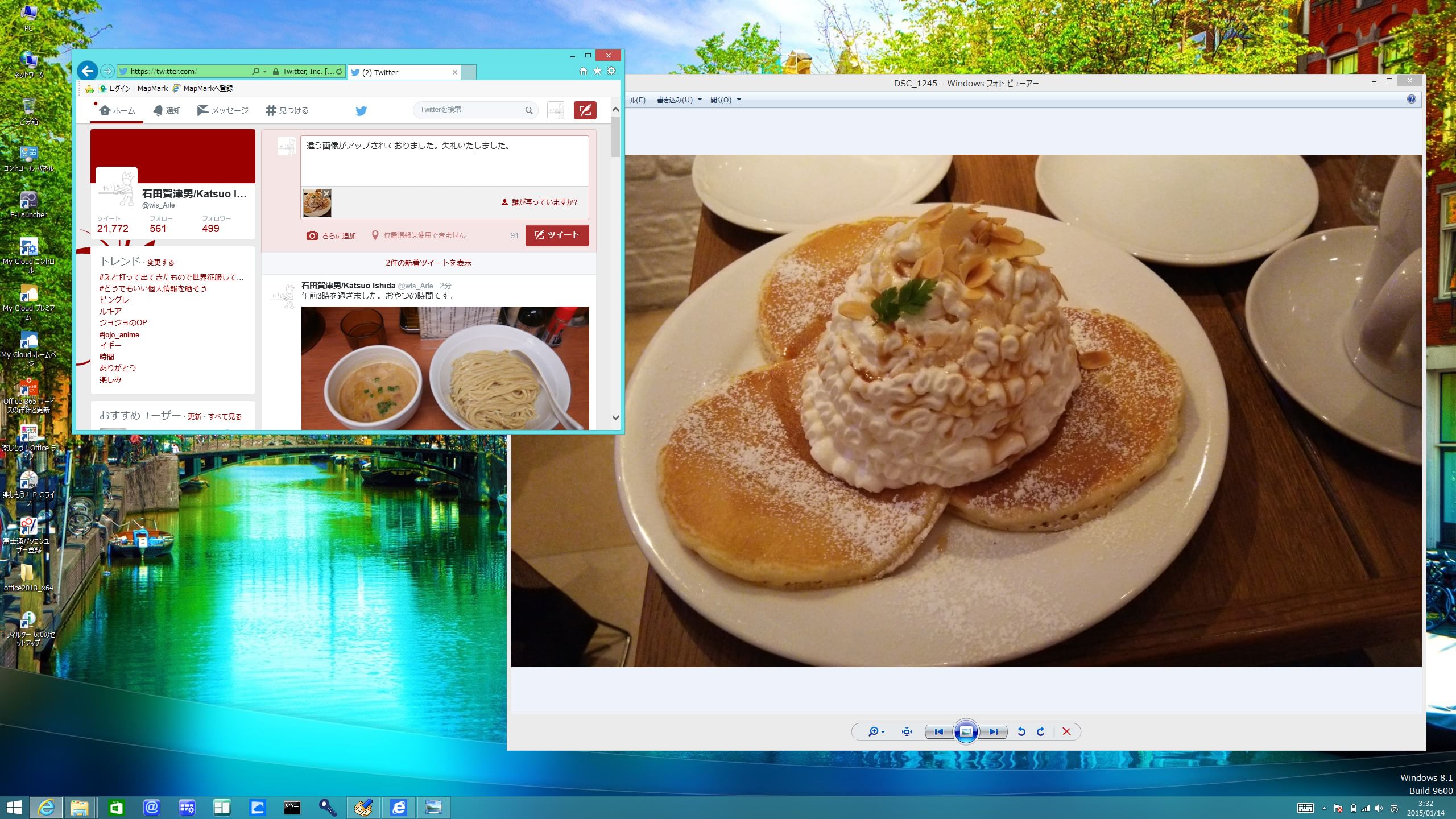Rotate the photo counterclockwise
This screenshot has height=819, width=1456.
[x=1021, y=732]
